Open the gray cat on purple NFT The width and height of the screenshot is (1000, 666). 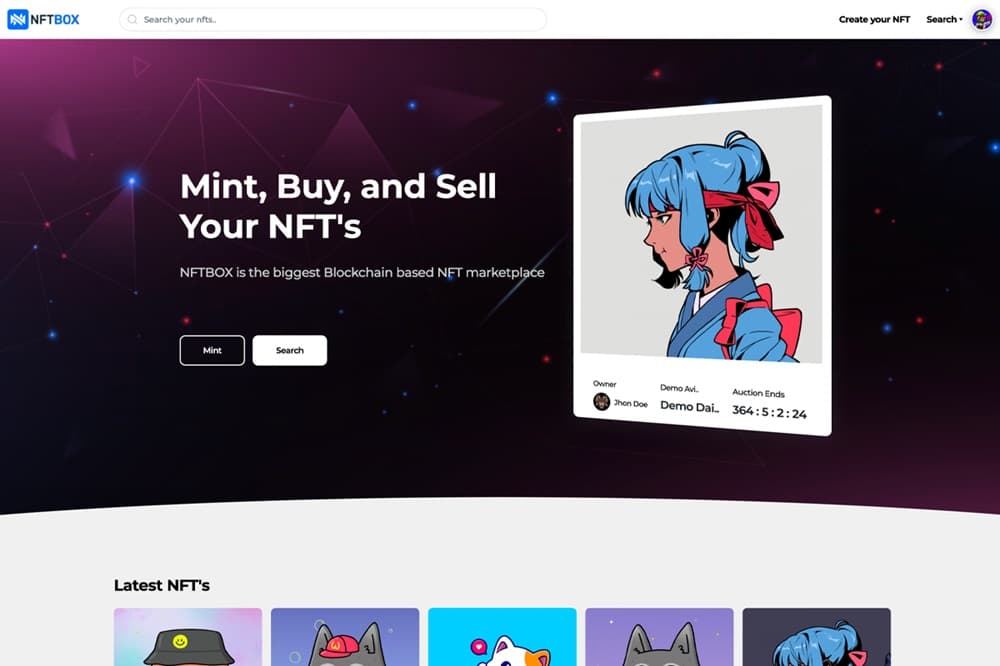pyautogui.click(x=659, y=637)
